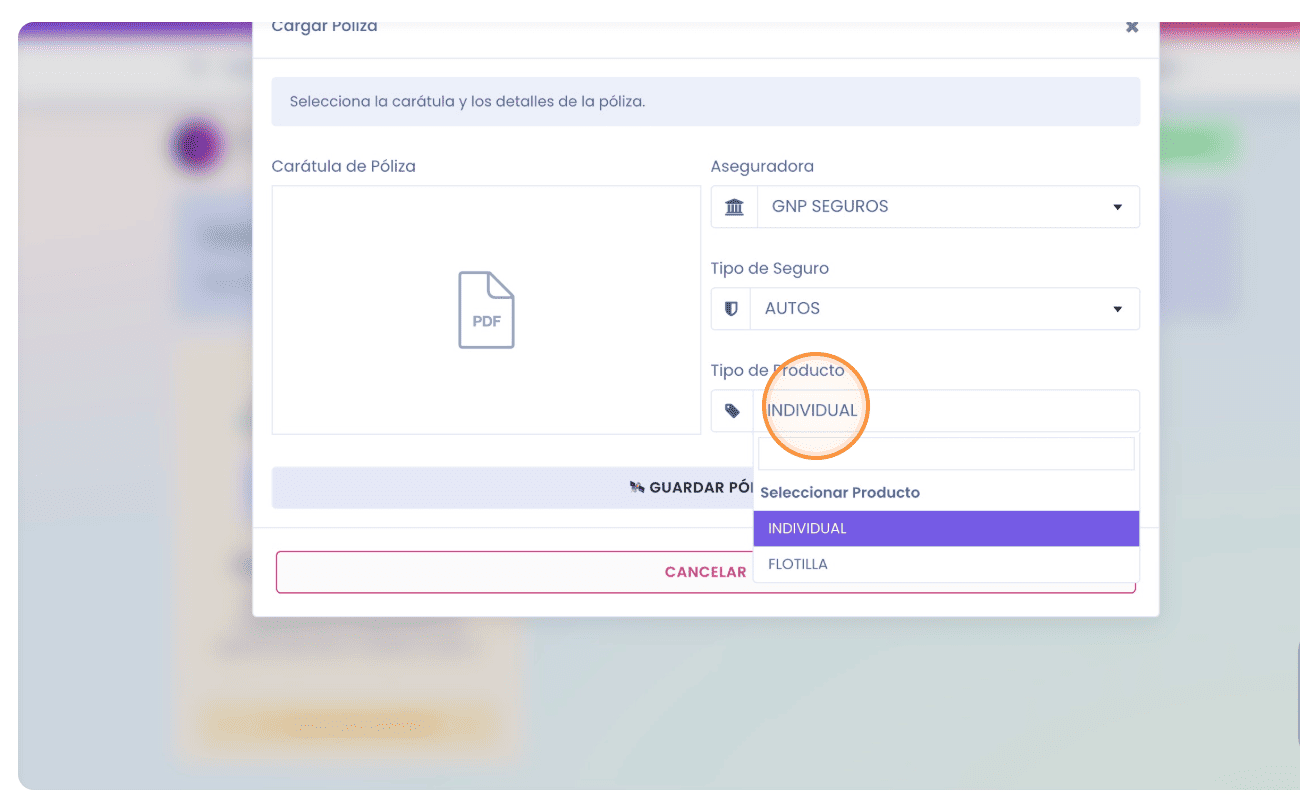Click the tag icon beside Tipo de Producto
The height and width of the screenshot is (796, 1300).
732,411
